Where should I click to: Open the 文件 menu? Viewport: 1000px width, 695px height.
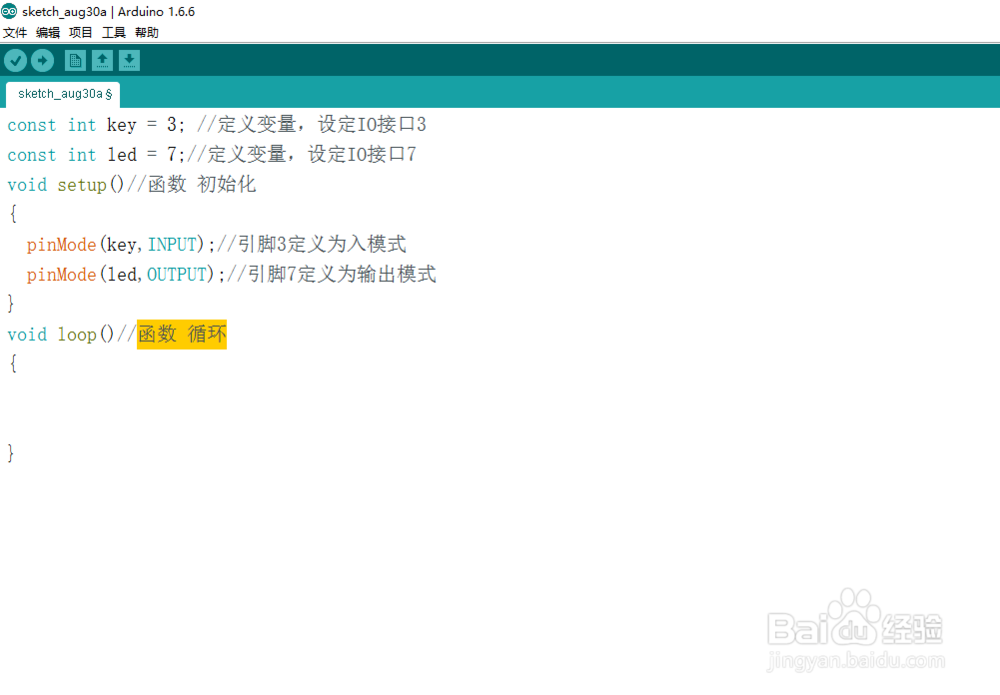coord(15,32)
